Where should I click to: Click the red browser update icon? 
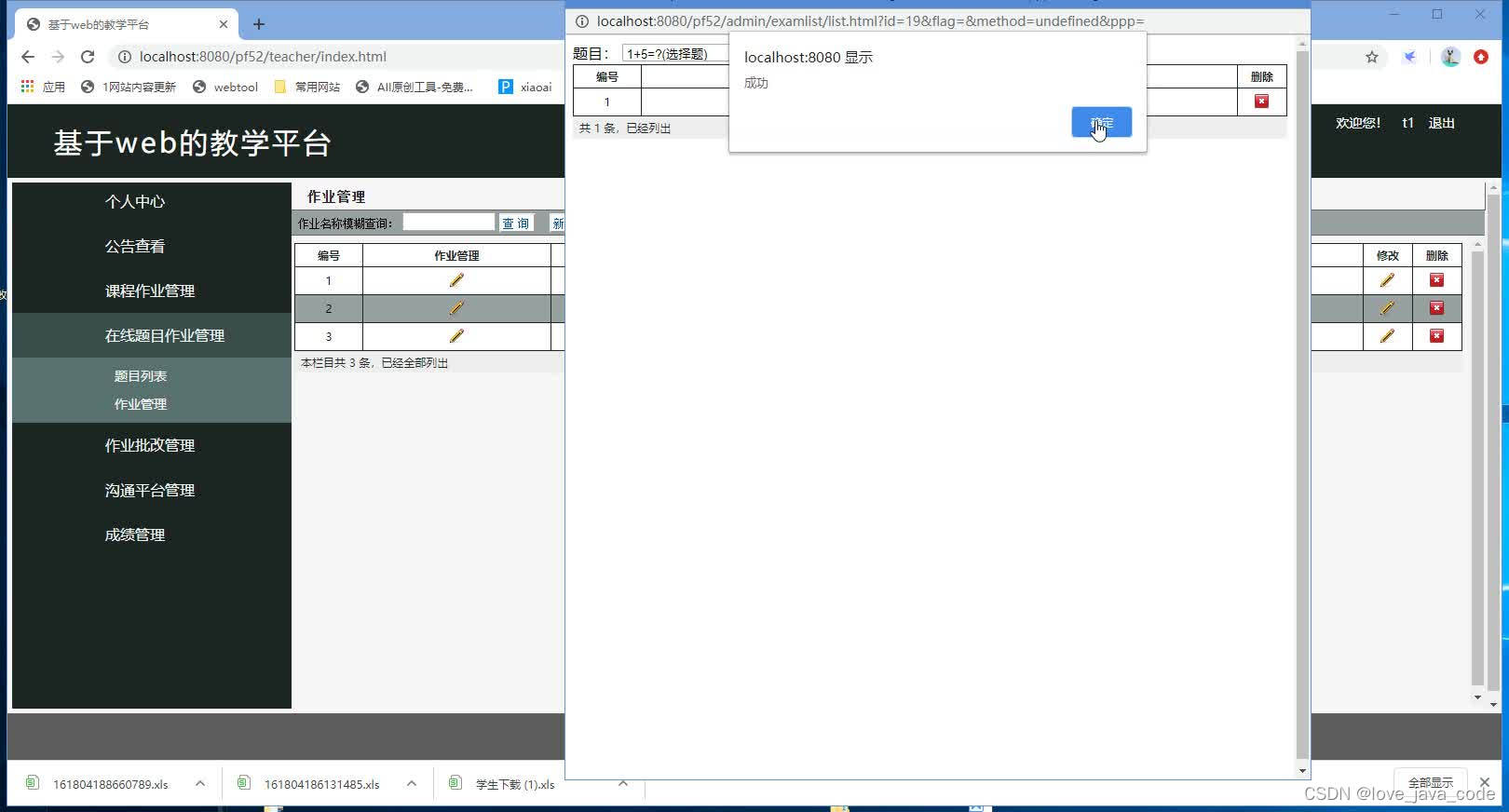1481,57
